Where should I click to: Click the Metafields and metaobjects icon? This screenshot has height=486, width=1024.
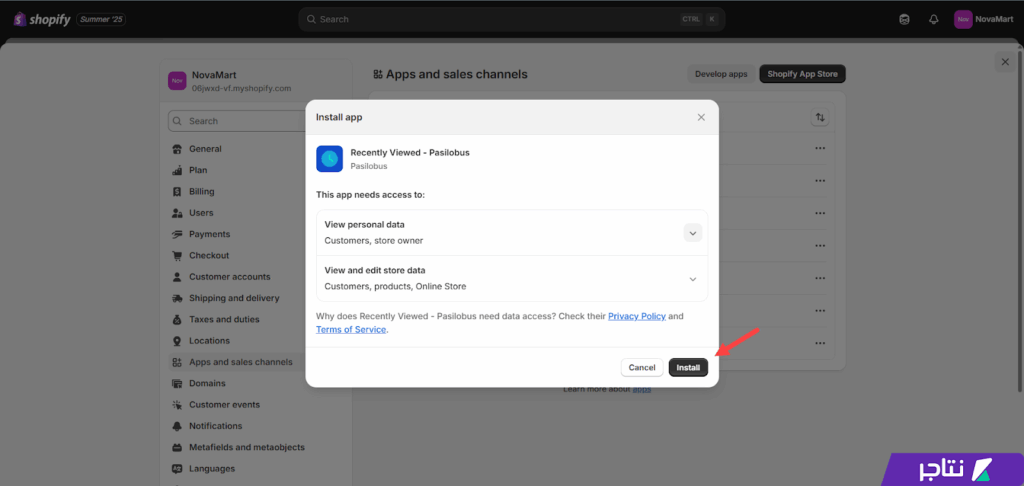click(176, 447)
